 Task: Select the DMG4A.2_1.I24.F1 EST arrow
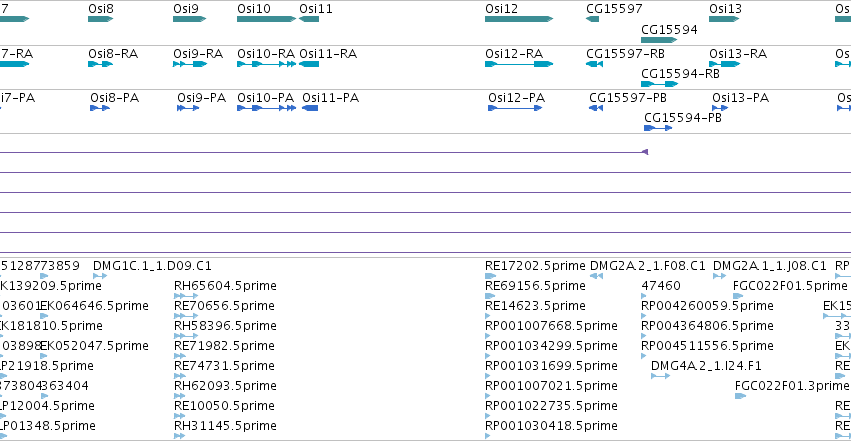tap(660, 376)
